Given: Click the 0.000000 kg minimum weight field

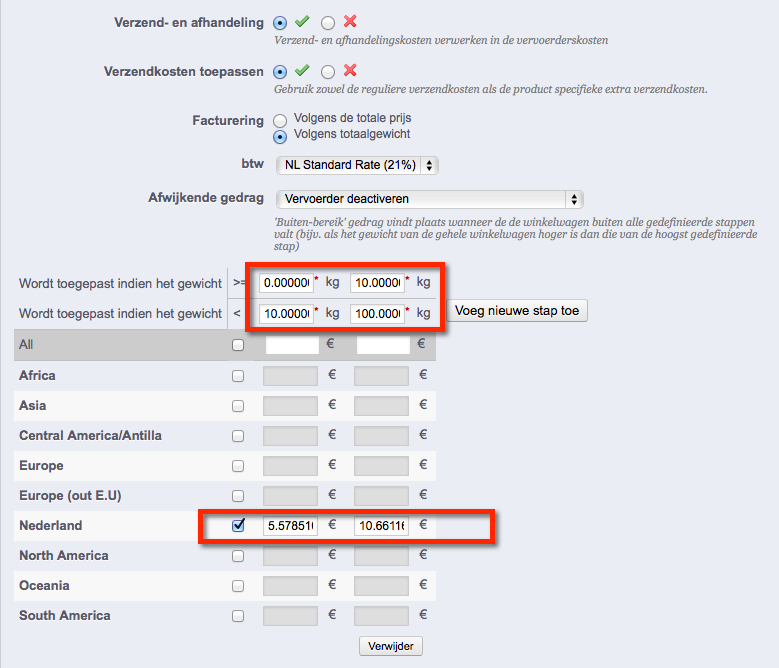Looking at the screenshot, I should [286, 283].
